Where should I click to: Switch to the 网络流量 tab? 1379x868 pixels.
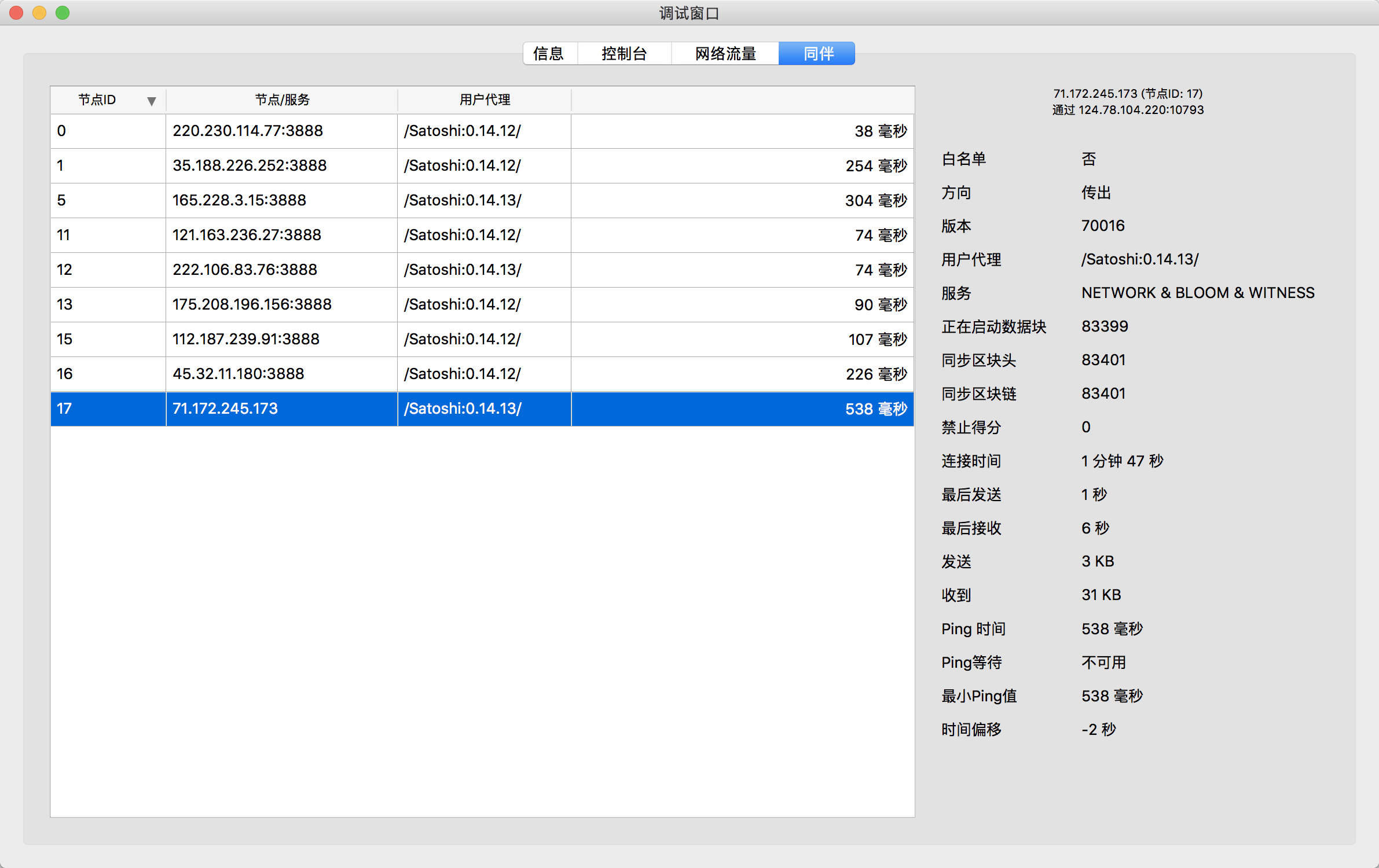[725, 54]
